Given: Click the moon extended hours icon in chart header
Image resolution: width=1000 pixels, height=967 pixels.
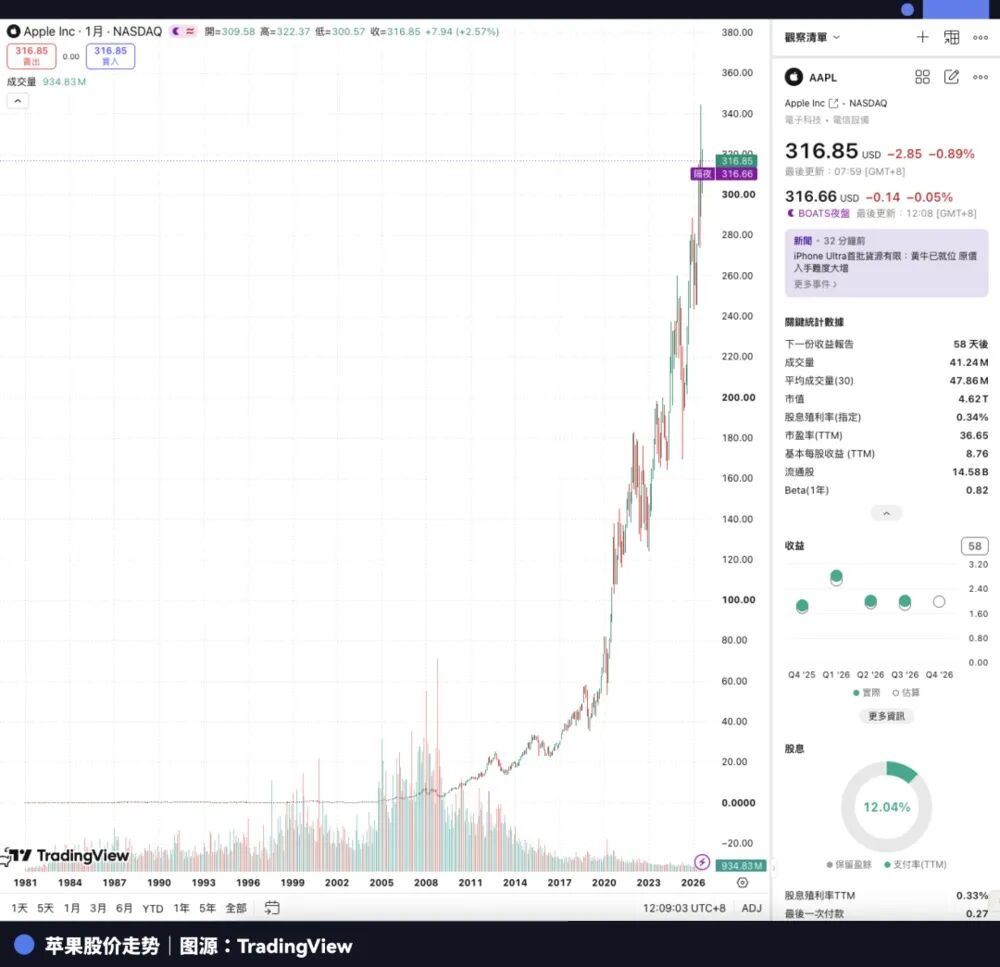Looking at the screenshot, I should 176,31.
